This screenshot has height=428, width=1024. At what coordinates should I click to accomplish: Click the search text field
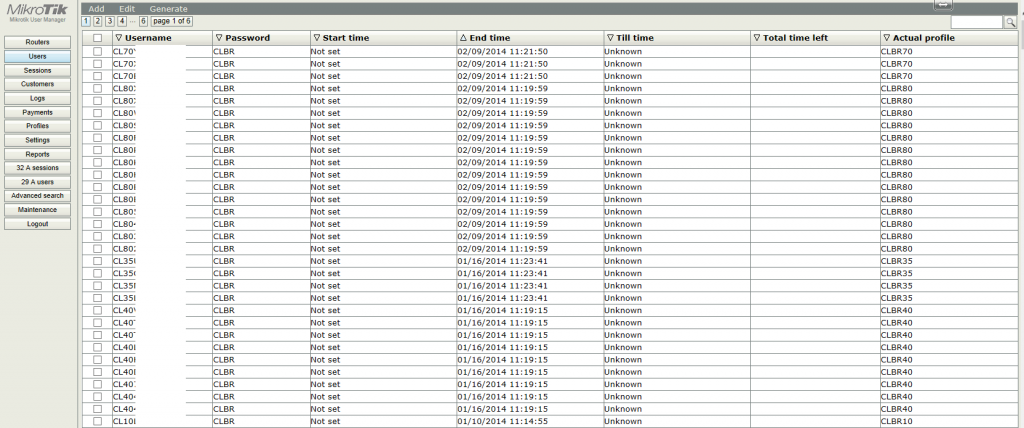pyautogui.click(x=975, y=22)
